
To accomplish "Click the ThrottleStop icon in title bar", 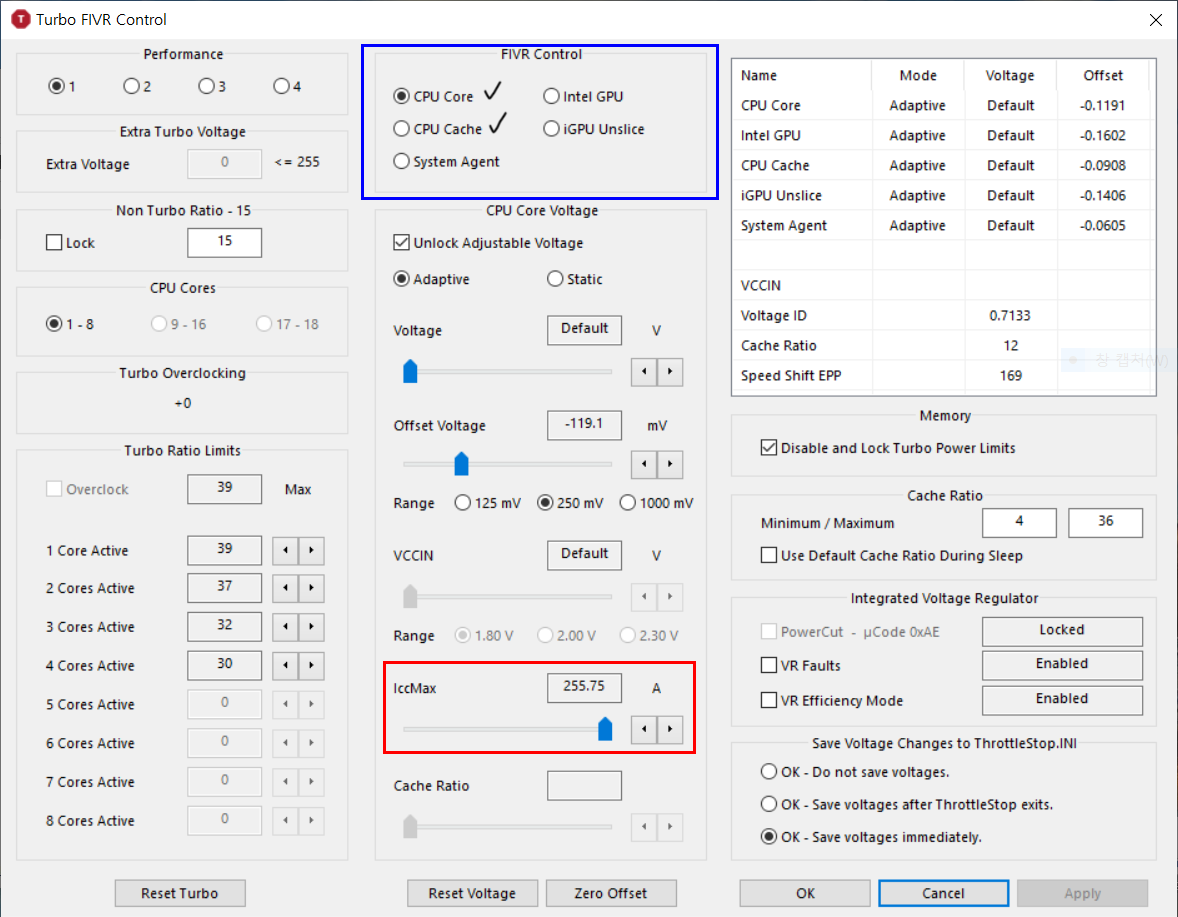I will click(20, 19).
